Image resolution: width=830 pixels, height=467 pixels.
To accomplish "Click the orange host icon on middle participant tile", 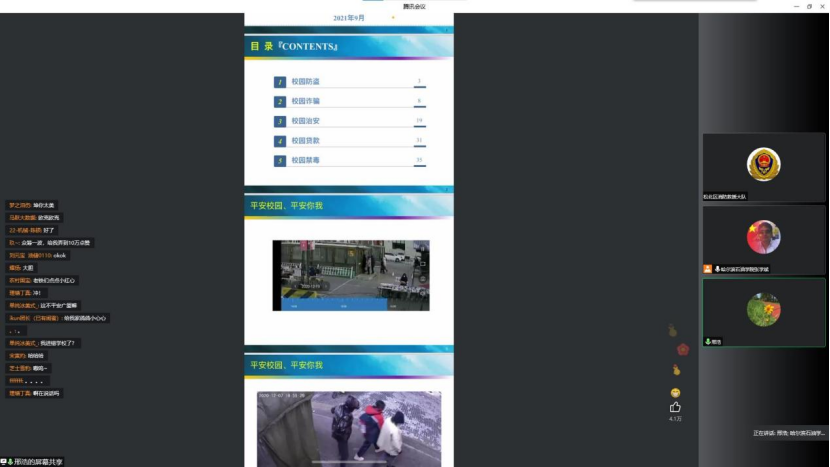I will [x=708, y=269].
